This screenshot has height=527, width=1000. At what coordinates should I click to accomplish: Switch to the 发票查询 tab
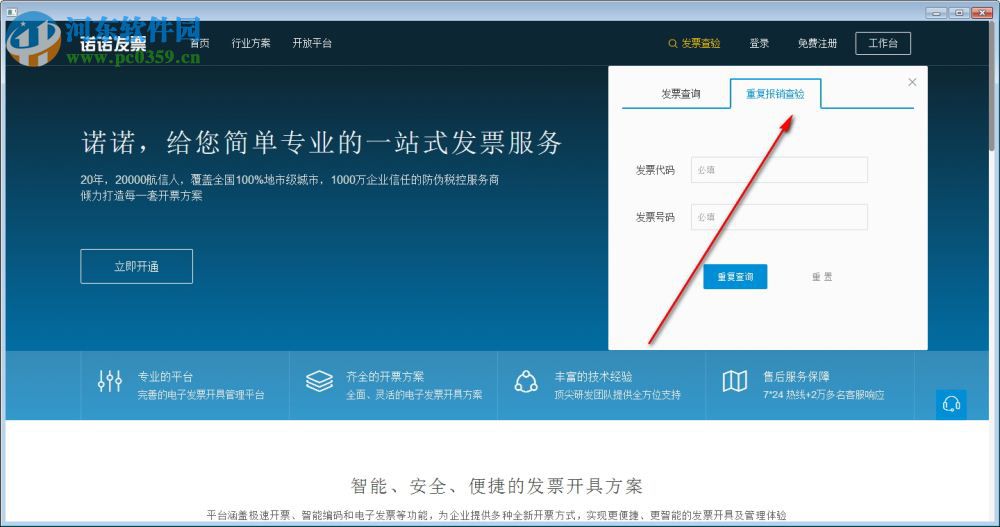click(680, 94)
